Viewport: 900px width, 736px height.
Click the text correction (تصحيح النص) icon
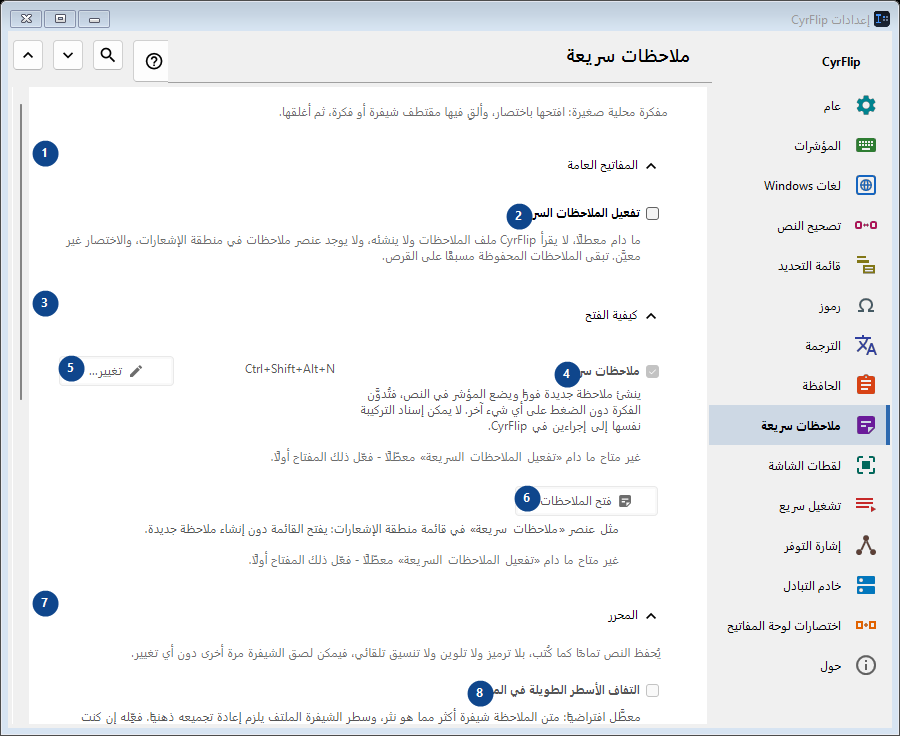(866, 225)
